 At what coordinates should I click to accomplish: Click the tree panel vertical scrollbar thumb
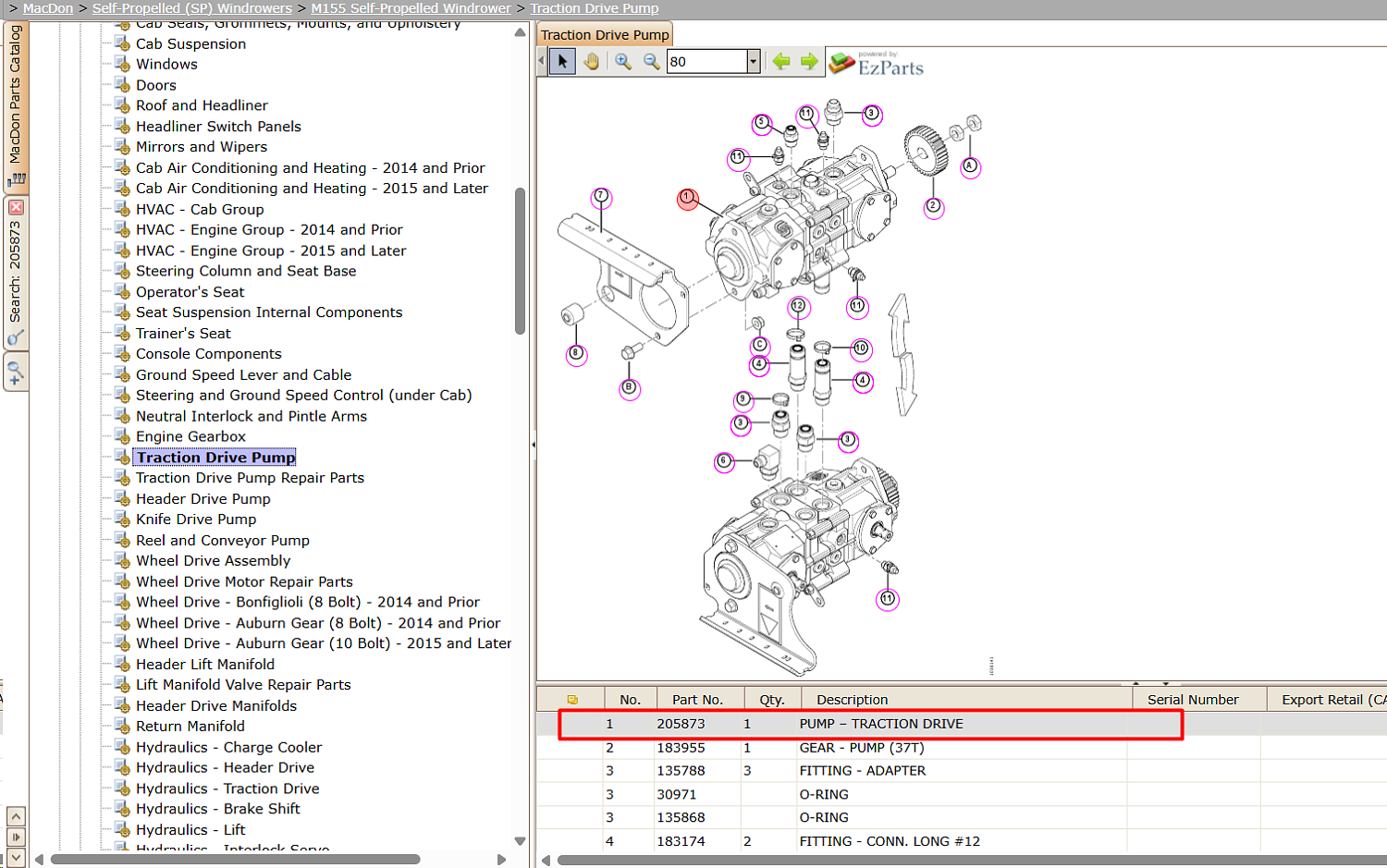click(x=520, y=261)
